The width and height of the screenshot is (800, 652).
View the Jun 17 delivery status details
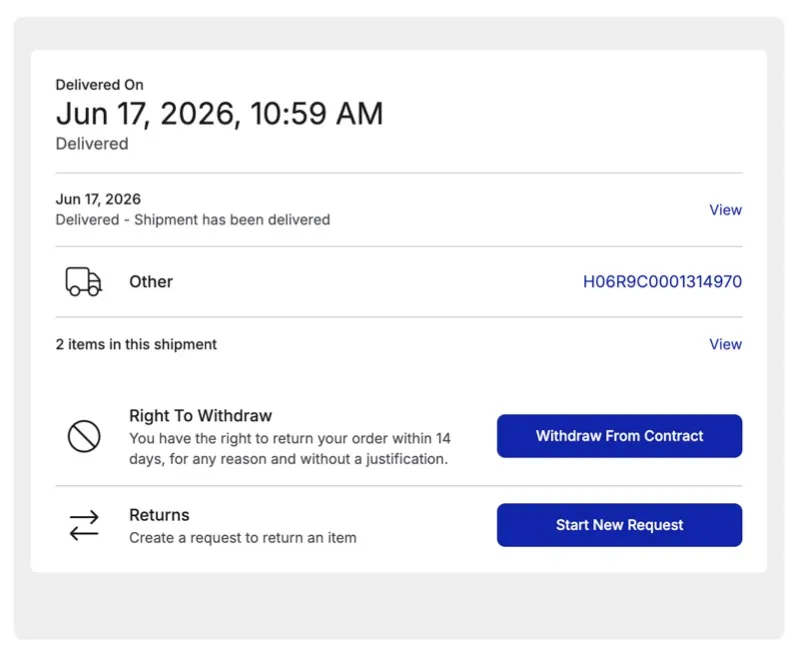[x=725, y=210]
